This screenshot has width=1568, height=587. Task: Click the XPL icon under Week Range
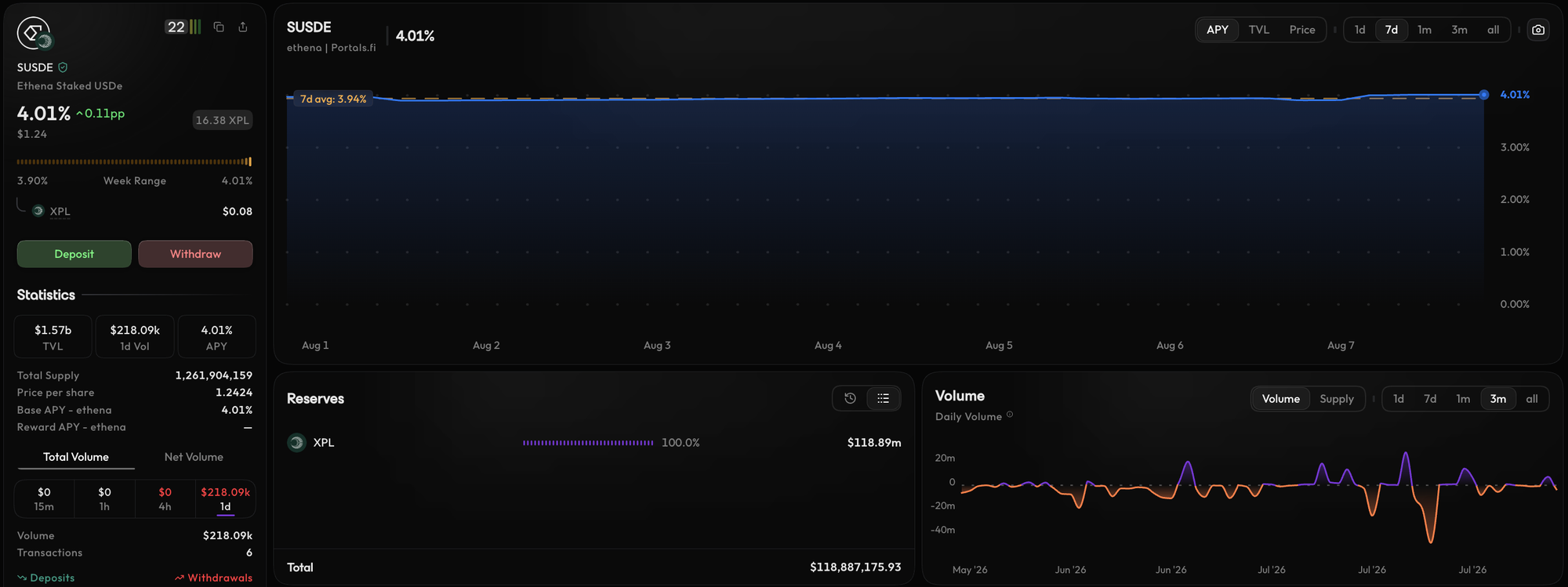click(38, 211)
